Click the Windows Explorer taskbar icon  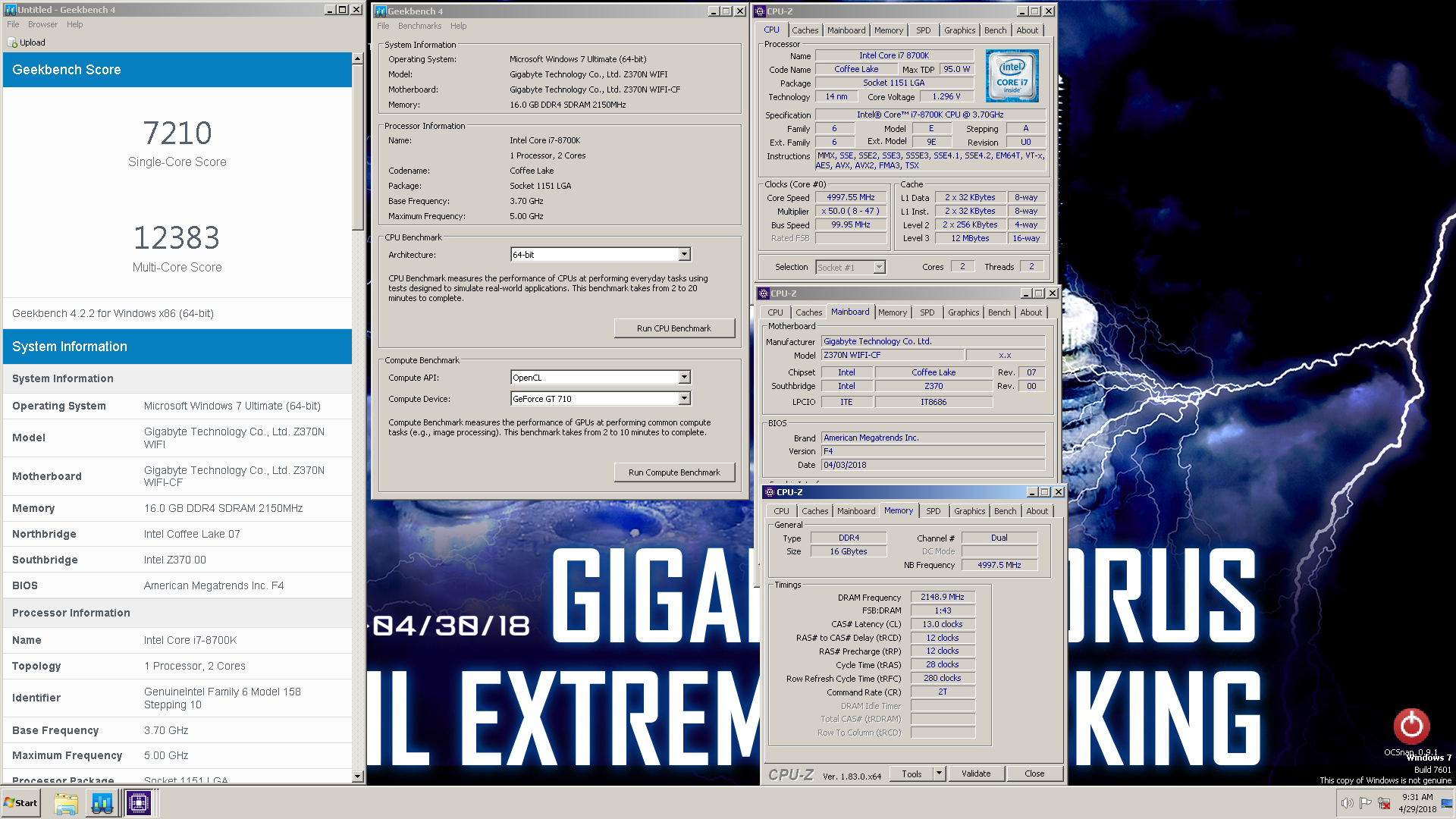coord(66,803)
